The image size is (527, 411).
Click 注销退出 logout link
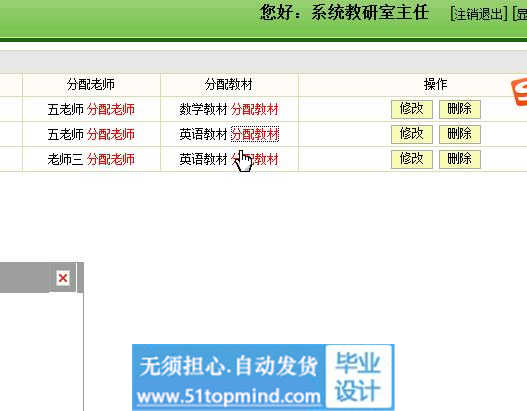pyautogui.click(x=479, y=14)
